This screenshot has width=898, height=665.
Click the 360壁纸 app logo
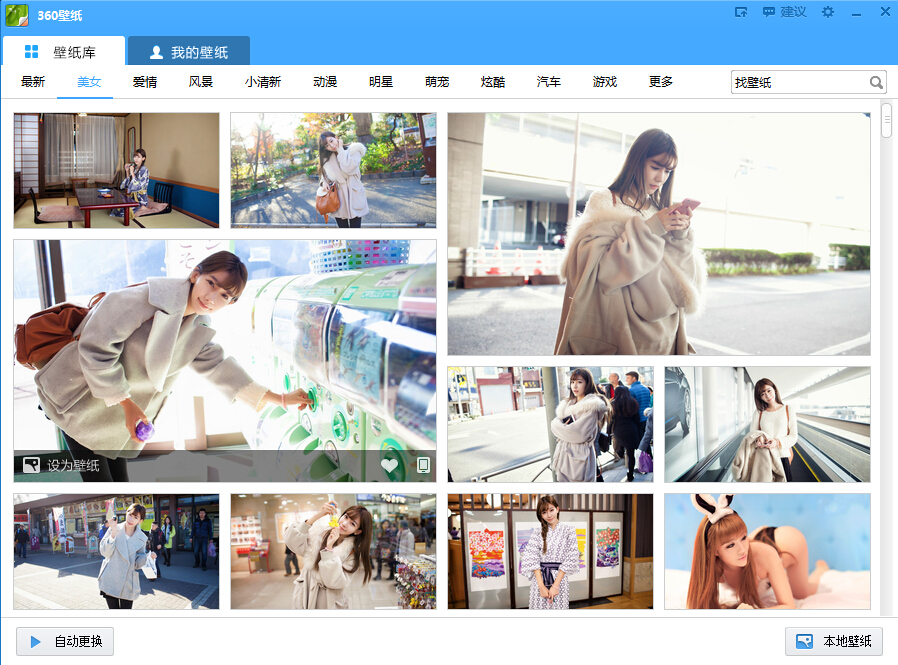pyautogui.click(x=17, y=13)
